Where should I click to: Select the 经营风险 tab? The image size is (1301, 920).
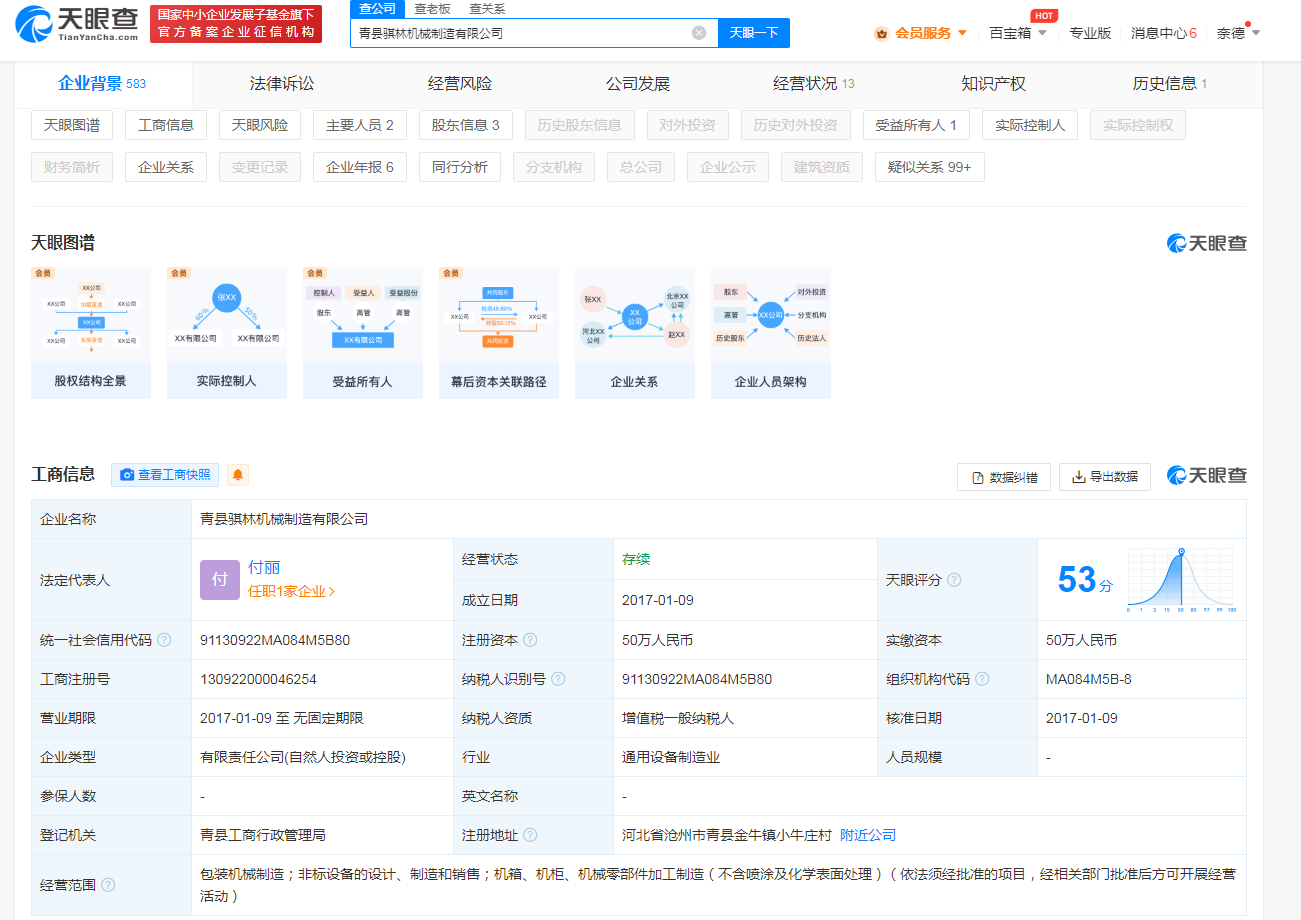460,84
